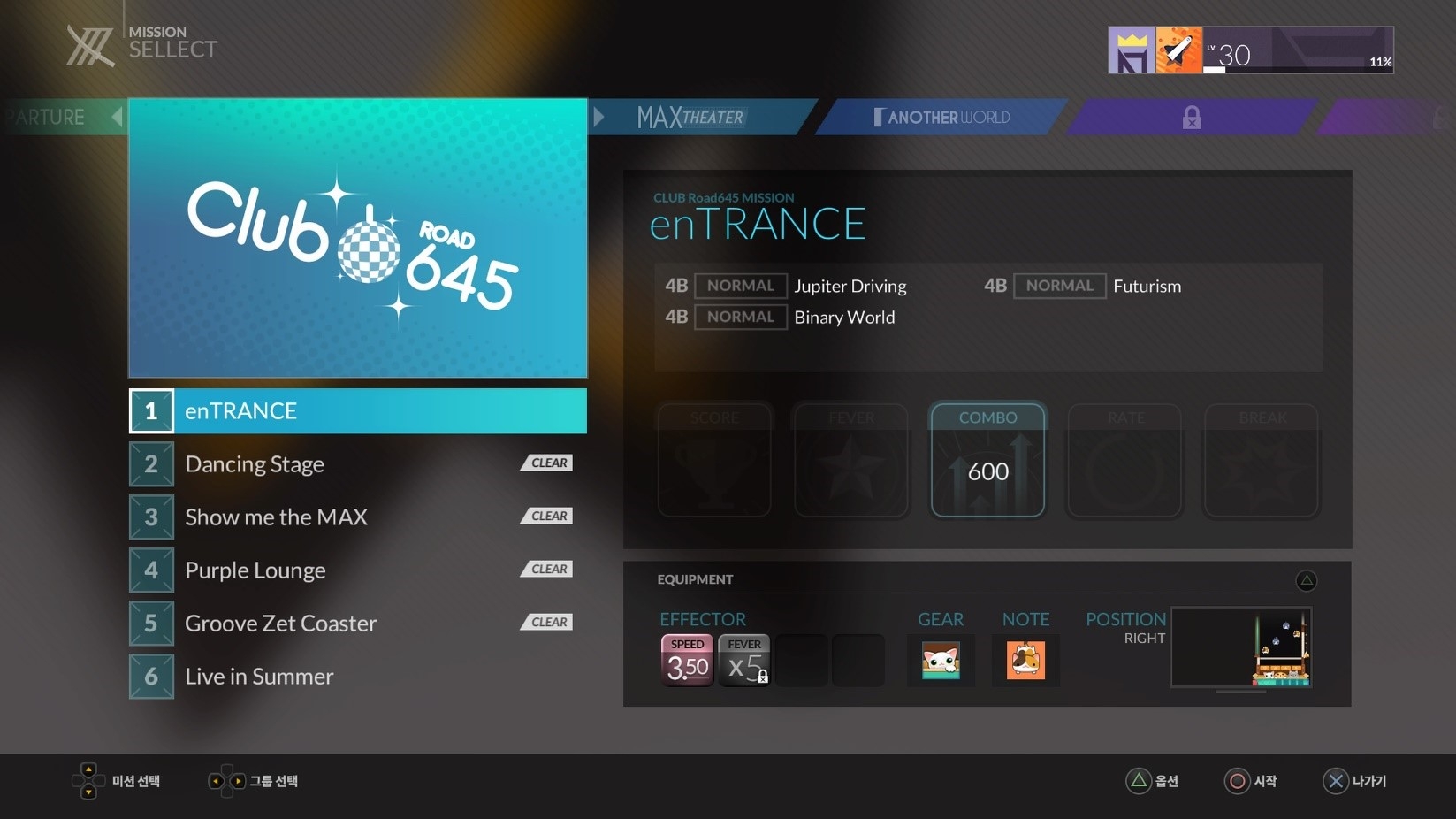Viewport: 1456px width, 819px height.
Task: Click the left-right D-pad group select icon
Action: [x=226, y=781]
